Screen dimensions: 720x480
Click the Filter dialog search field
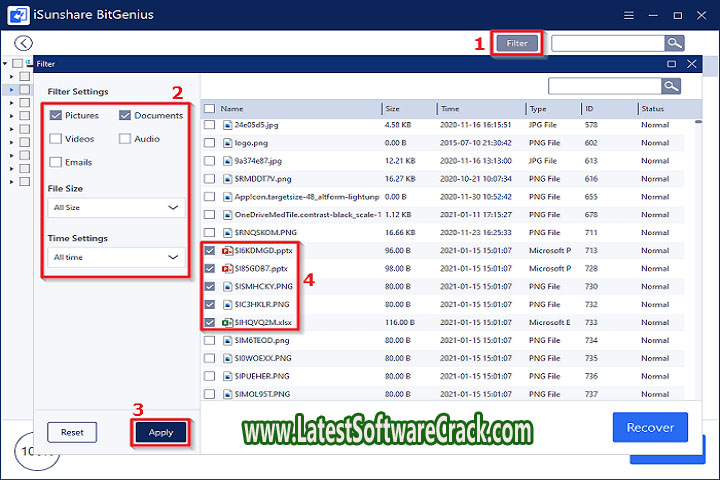click(604, 86)
